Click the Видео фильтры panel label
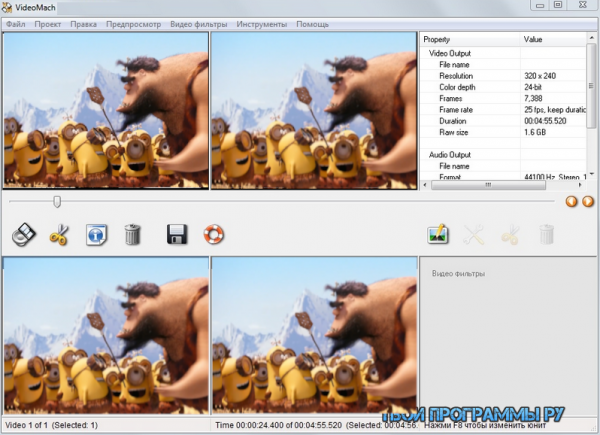The height and width of the screenshot is (435, 600). click(x=458, y=274)
